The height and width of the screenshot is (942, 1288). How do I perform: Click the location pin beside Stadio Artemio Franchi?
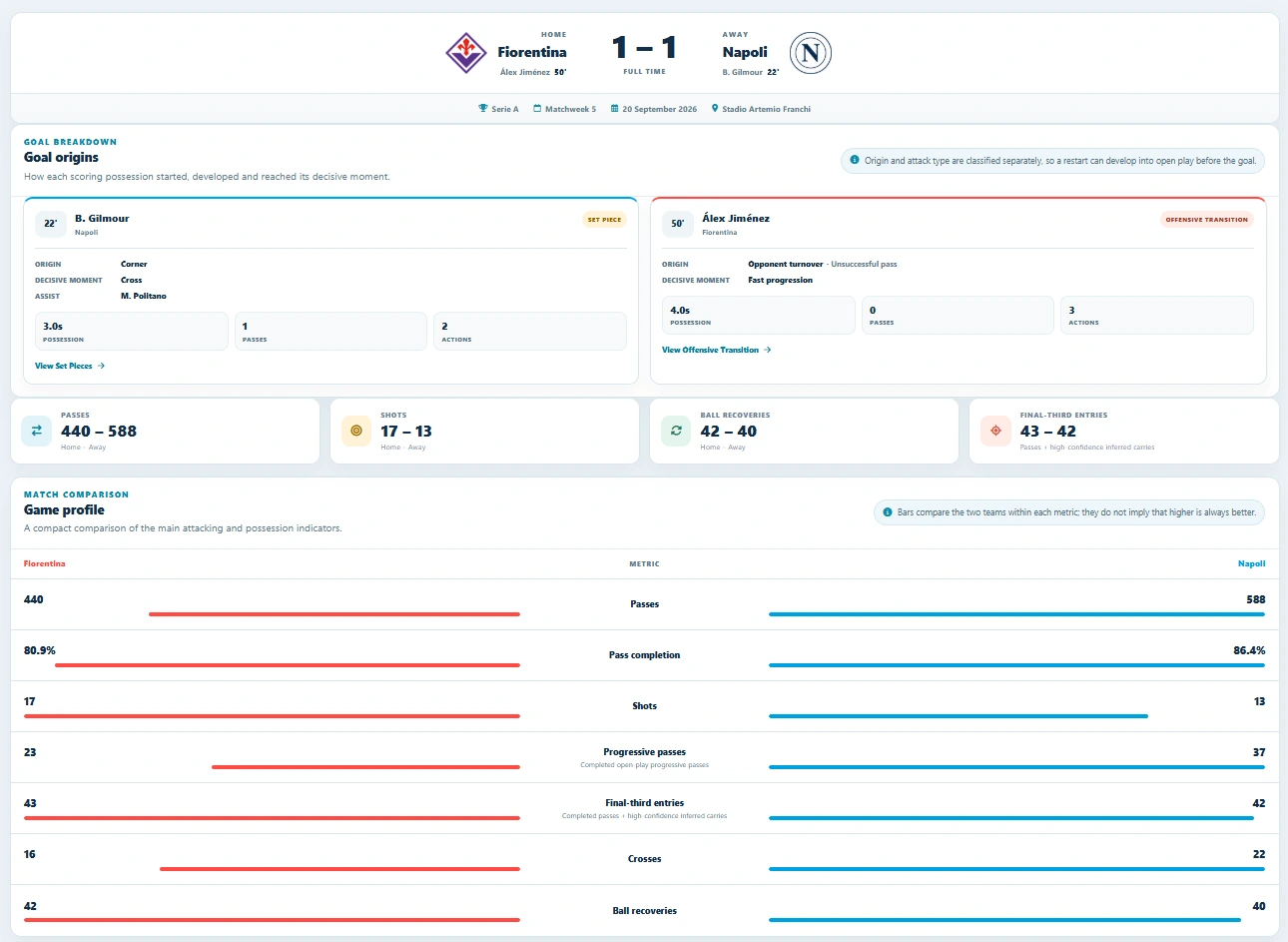715,109
